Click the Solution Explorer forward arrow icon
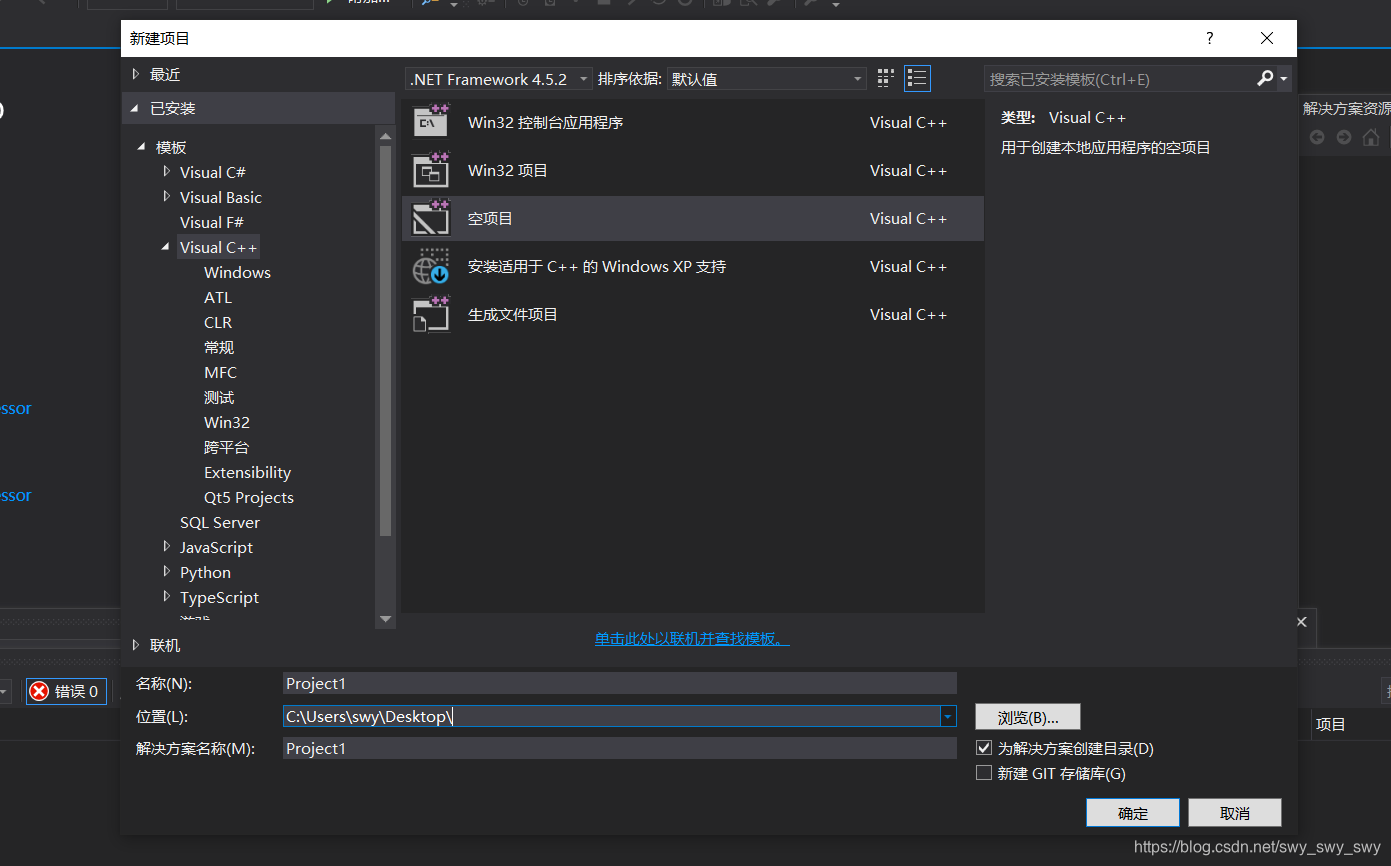This screenshot has height=866, width=1391. [x=1344, y=137]
